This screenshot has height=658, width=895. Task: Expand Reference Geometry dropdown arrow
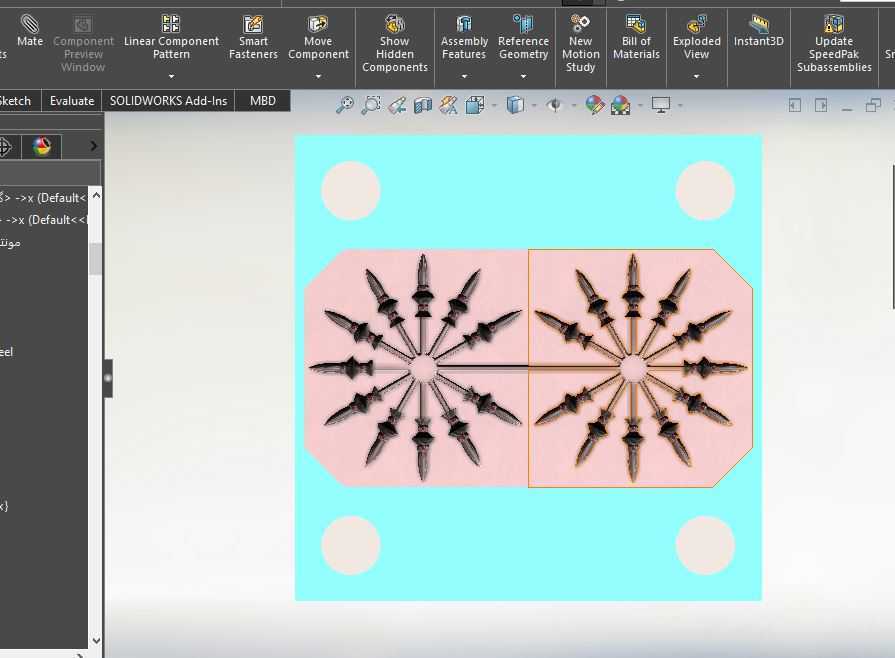pos(523,76)
